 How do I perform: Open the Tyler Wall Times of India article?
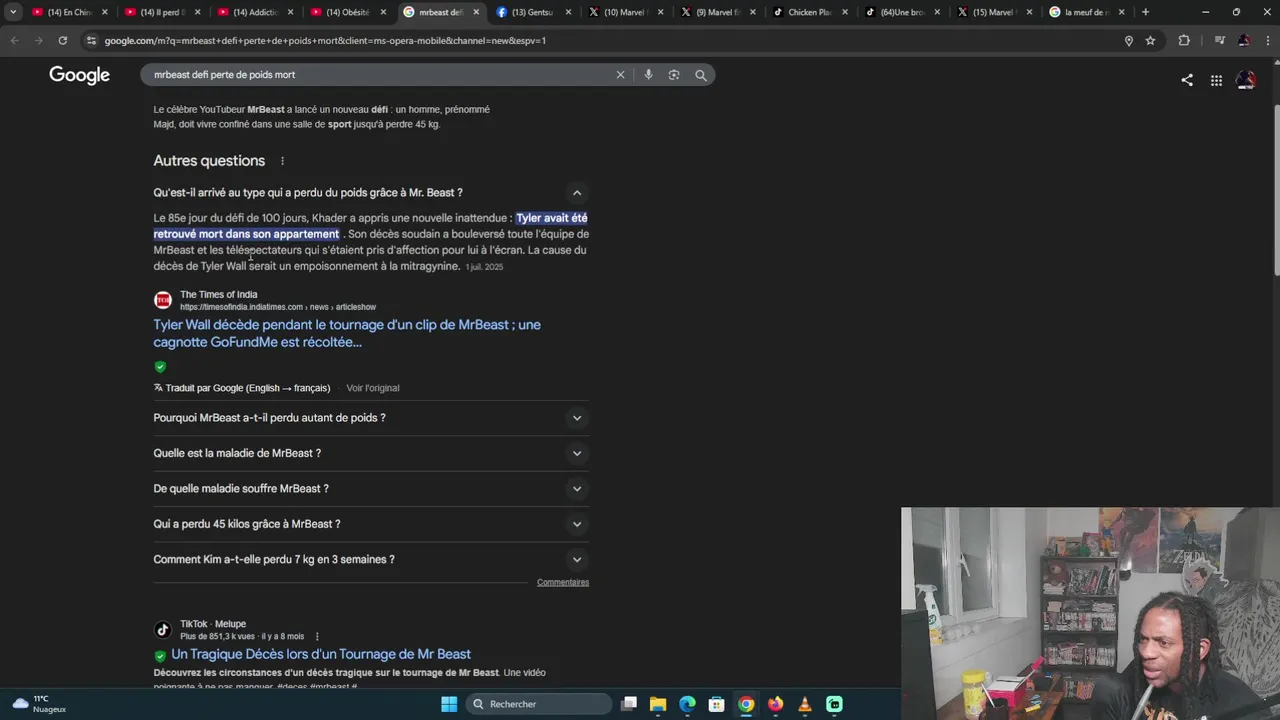347,333
